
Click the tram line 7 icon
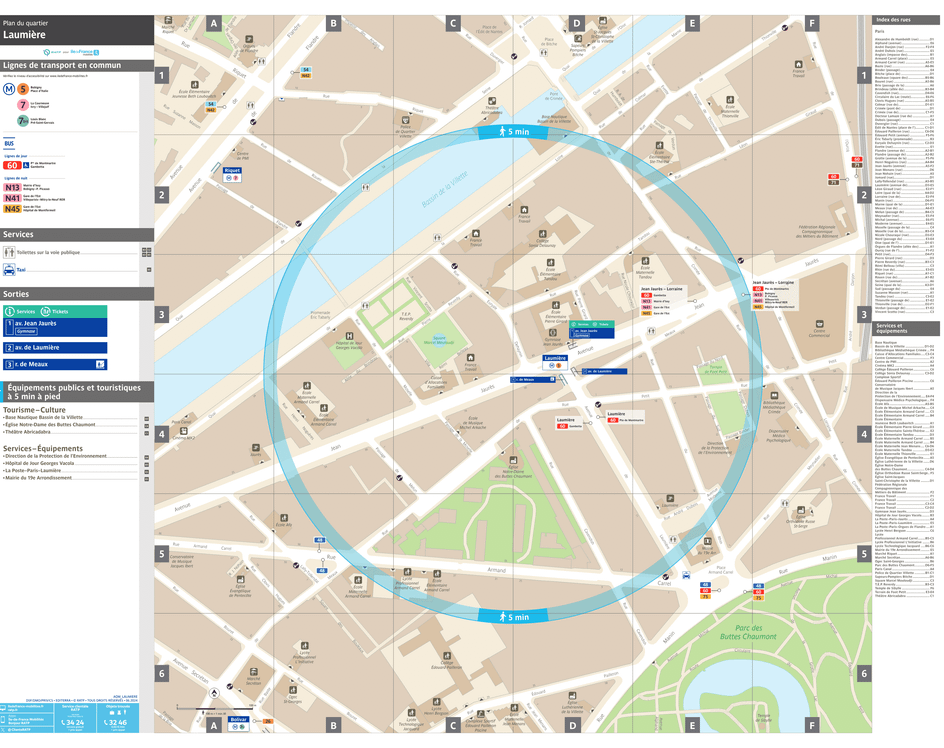(23, 104)
